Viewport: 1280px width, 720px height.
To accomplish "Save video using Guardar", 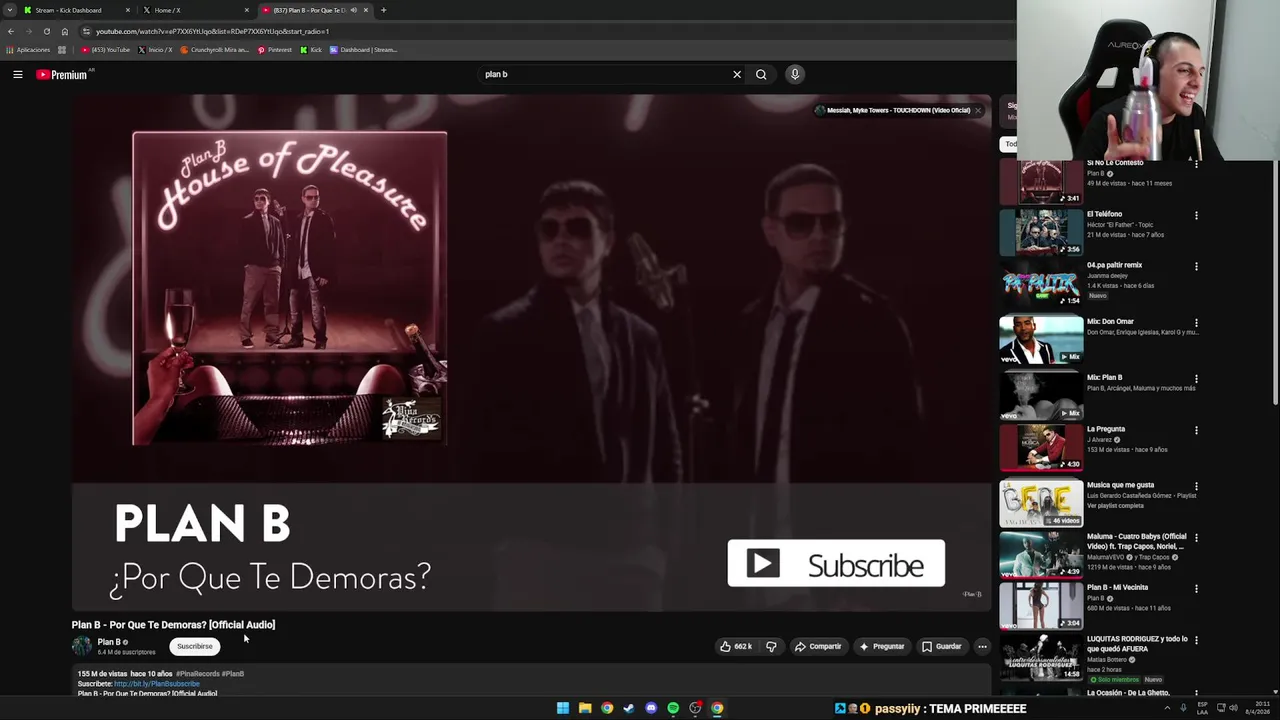I will click(x=942, y=646).
